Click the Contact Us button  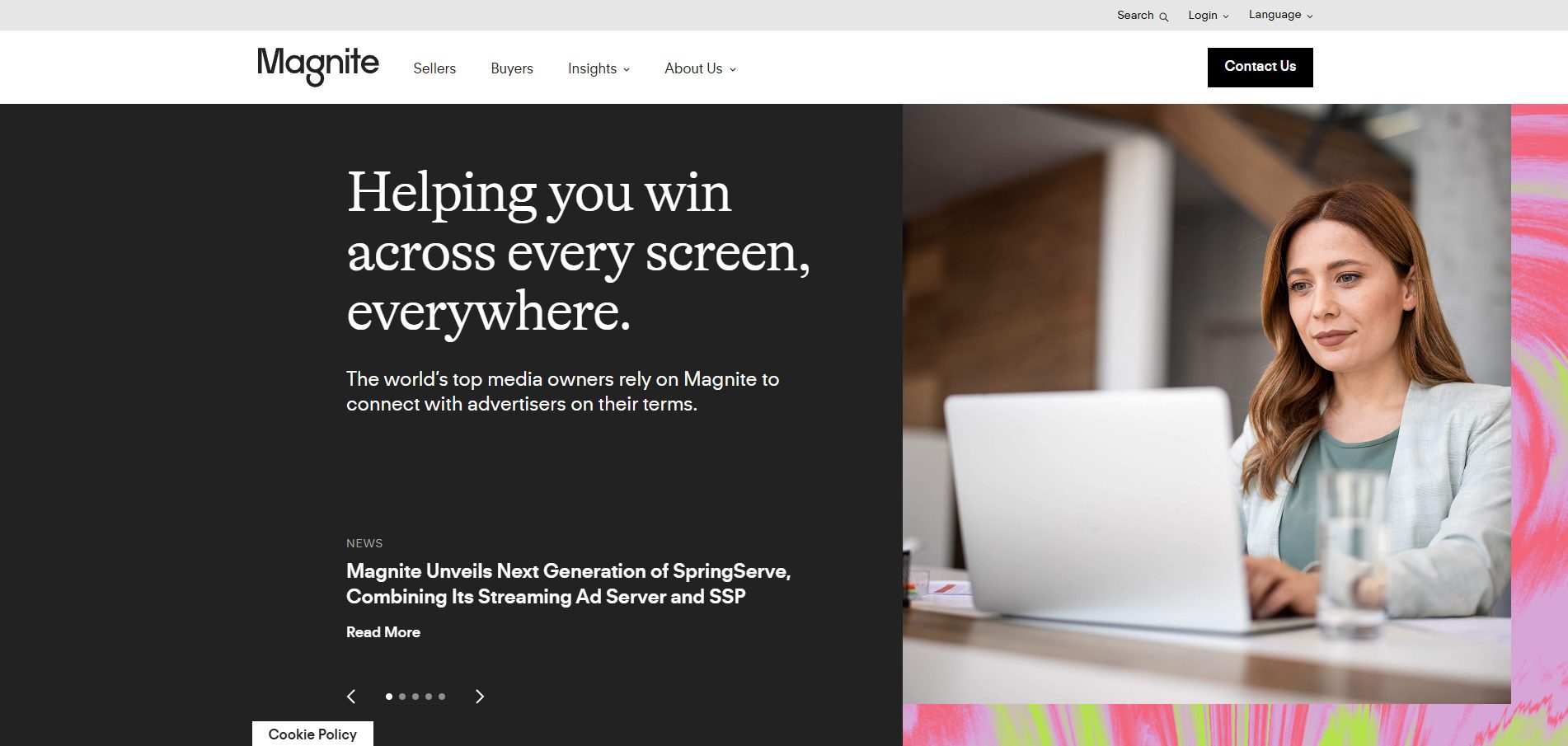(x=1260, y=67)
